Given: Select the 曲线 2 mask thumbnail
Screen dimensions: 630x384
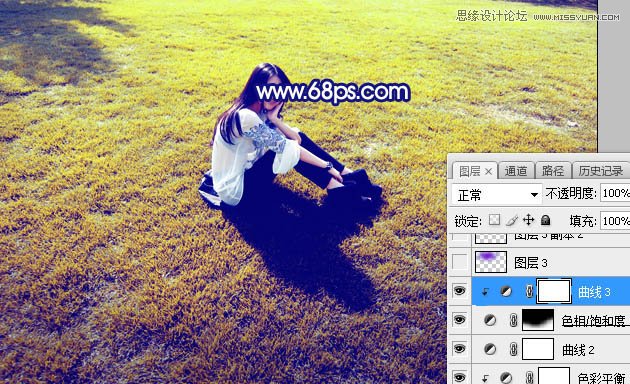Looking at the screenshot, I should pyautogui.click(x=538, y=349).
